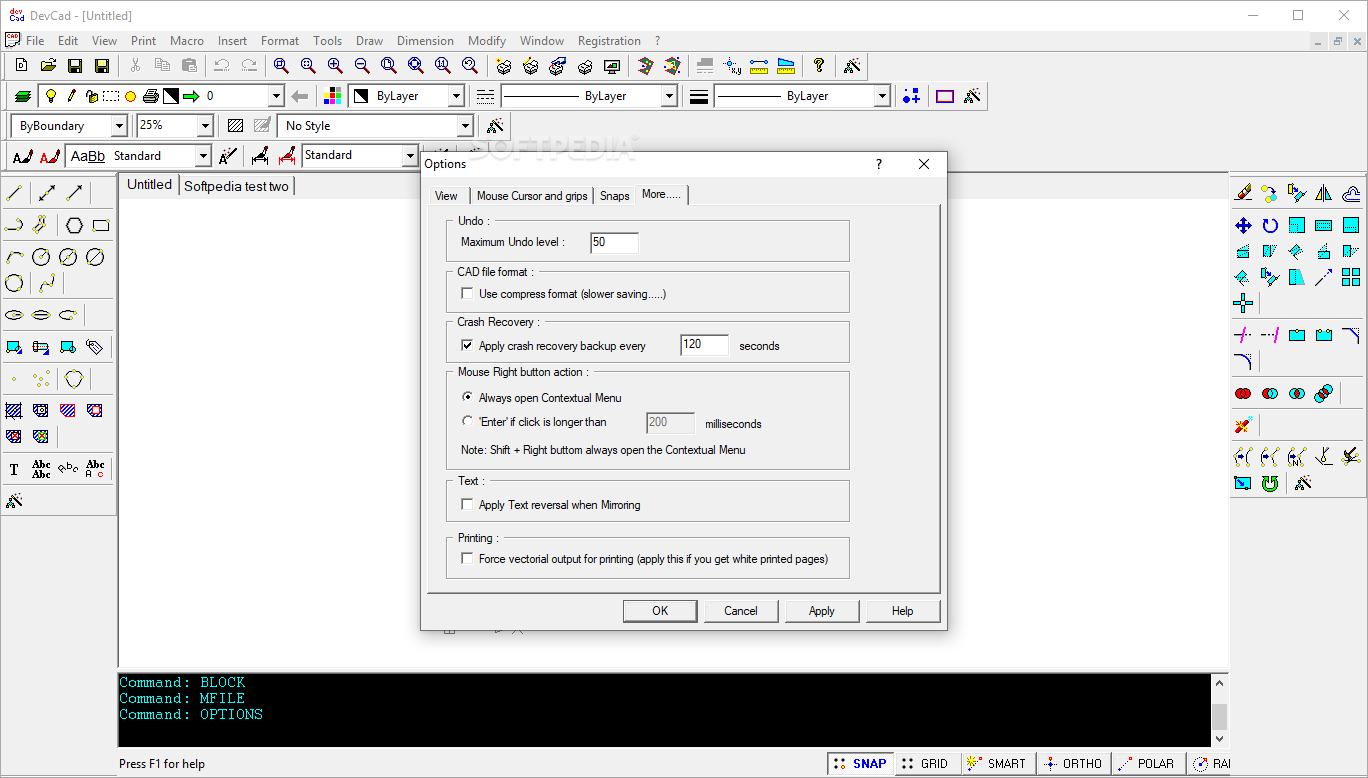Open a drawing with the folder icon
The height and width of the screenshot is (778, 1368).
point(48,66)
